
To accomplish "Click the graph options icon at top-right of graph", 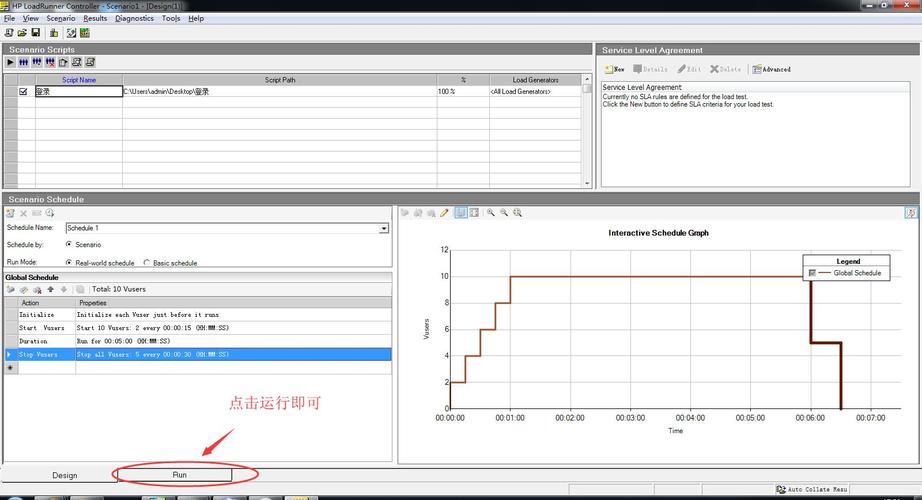I will click(911, 213).
